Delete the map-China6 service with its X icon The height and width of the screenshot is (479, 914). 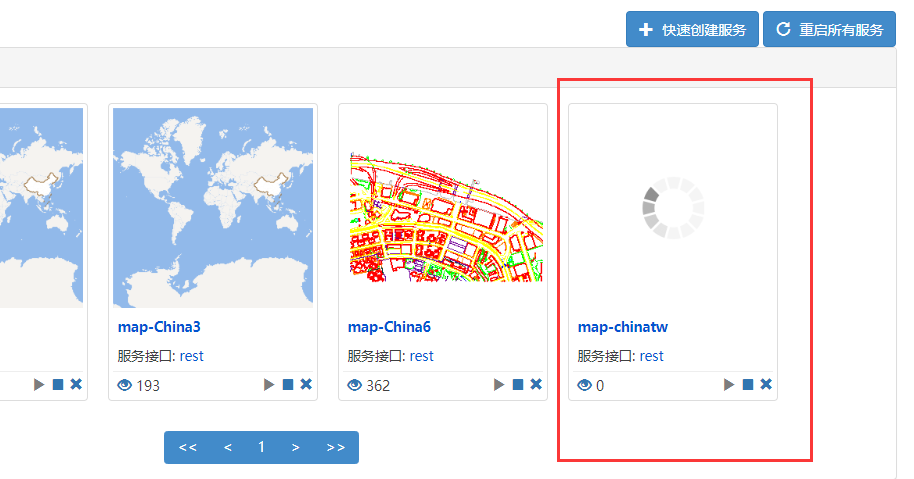[x=536, y=384]
